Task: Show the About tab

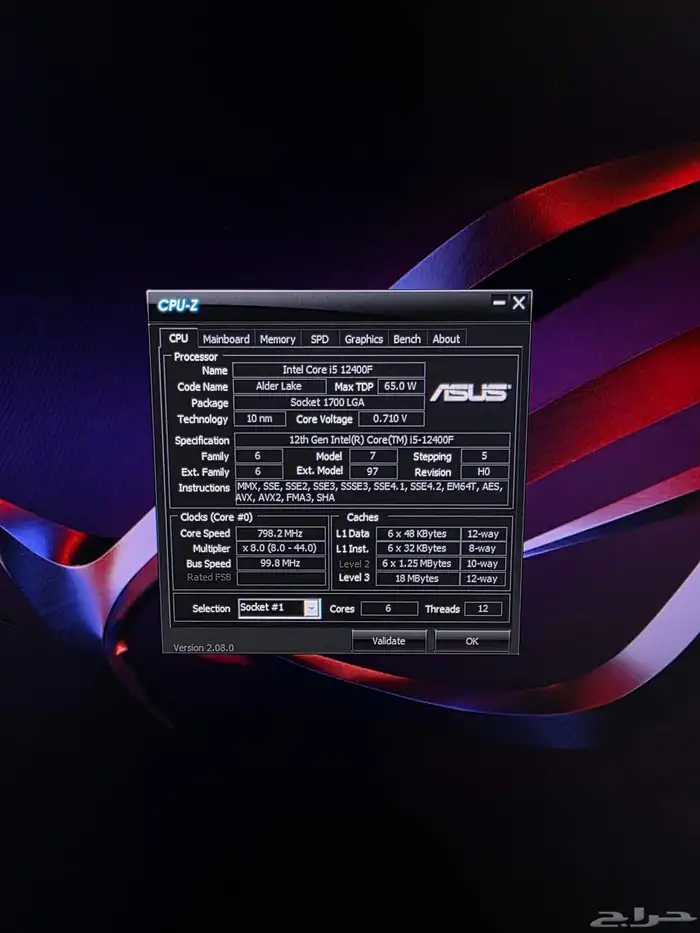Action: click(446, 339)
